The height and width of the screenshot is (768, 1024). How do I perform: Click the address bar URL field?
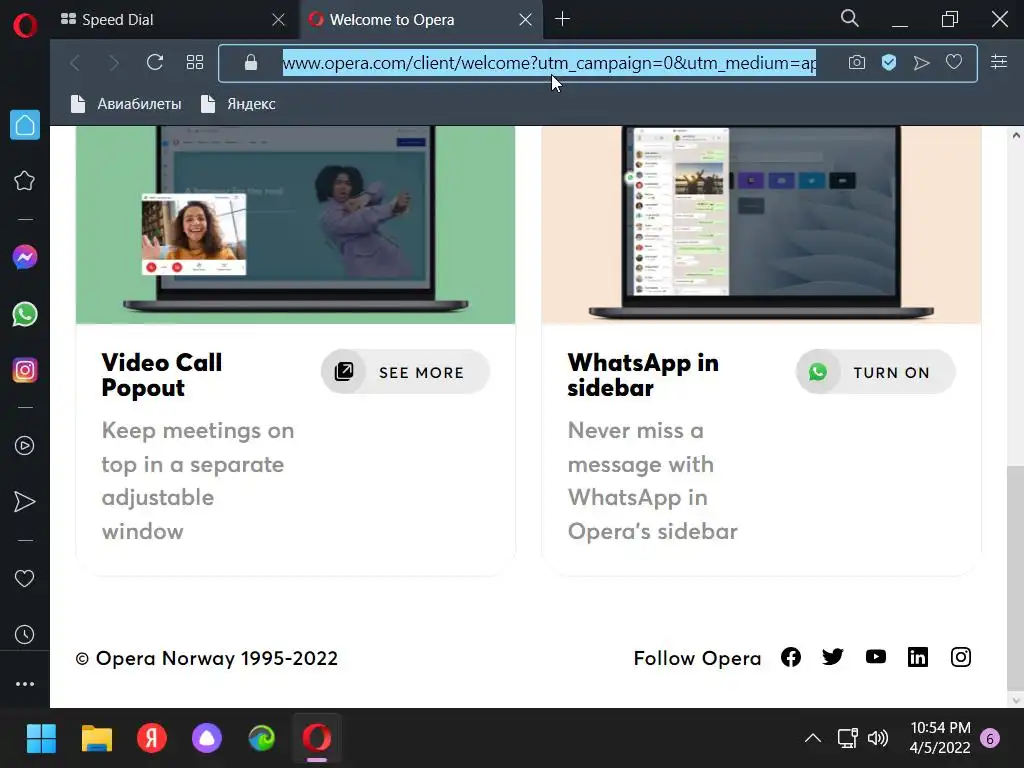click(549, 63)
